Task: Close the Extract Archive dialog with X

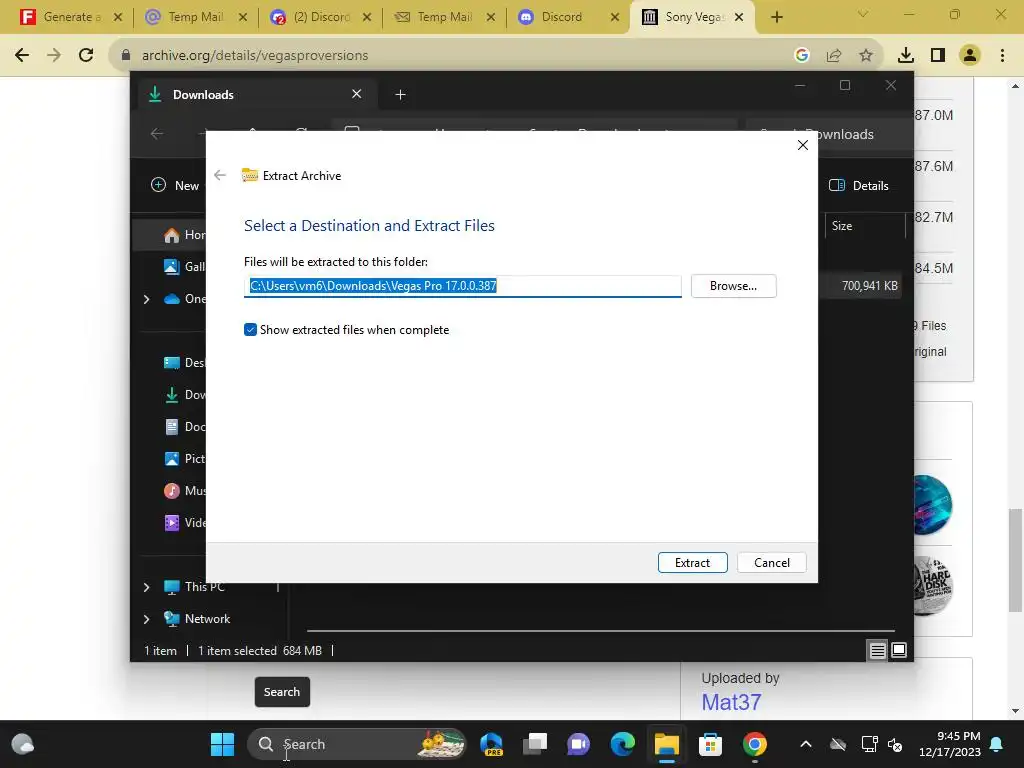Action: pos(803,145)
